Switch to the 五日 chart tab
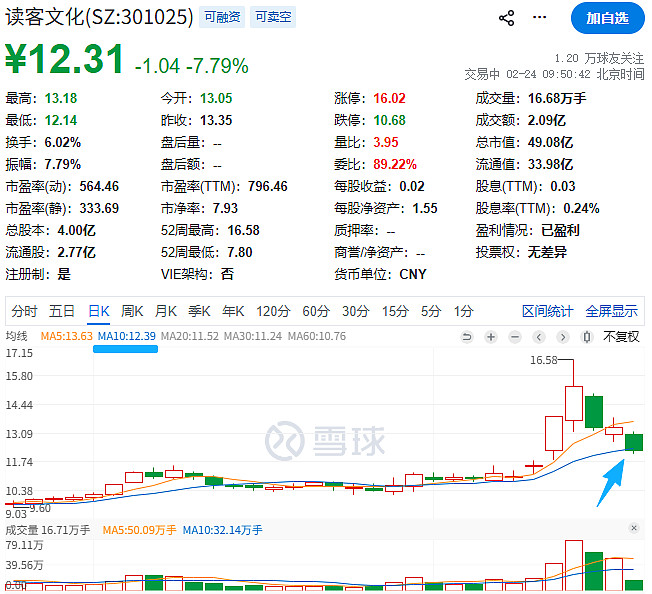Screen dimensions: 652x594 62,311
